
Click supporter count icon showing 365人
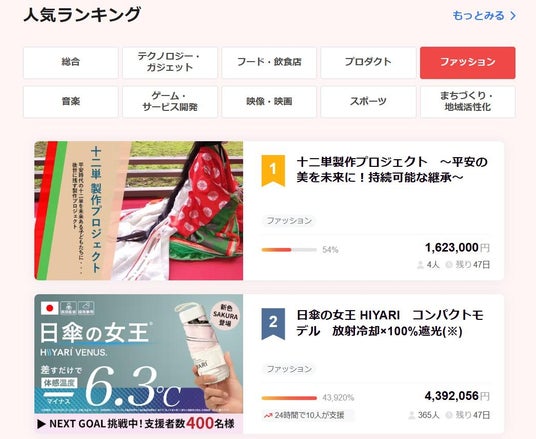pos(412,415)
